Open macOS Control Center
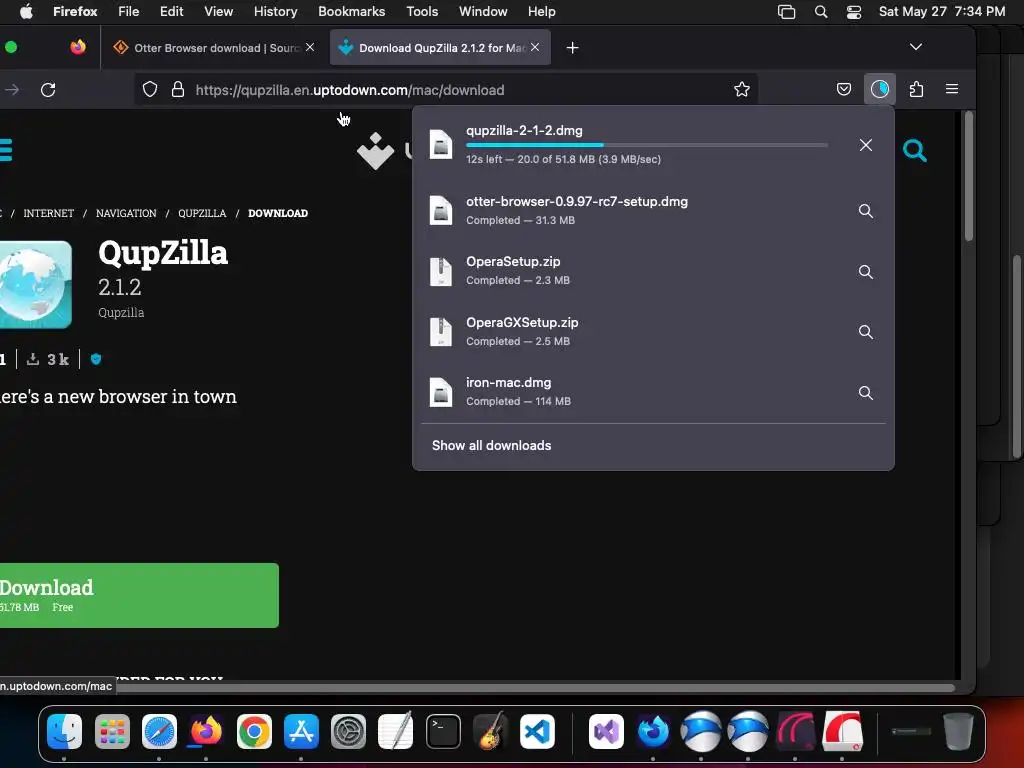This screenshot has height=768, width=1024. click(x=854, y=12)
